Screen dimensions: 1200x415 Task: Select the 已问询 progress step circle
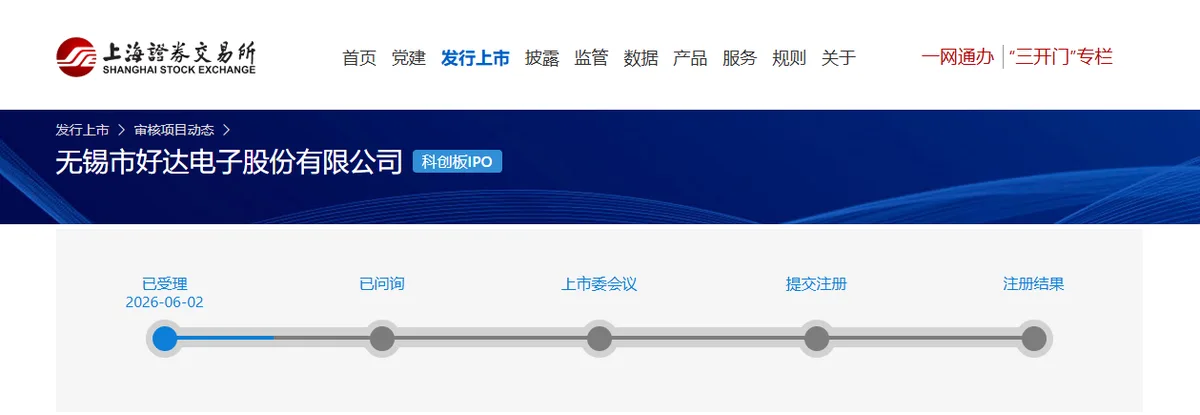point(382,339)
